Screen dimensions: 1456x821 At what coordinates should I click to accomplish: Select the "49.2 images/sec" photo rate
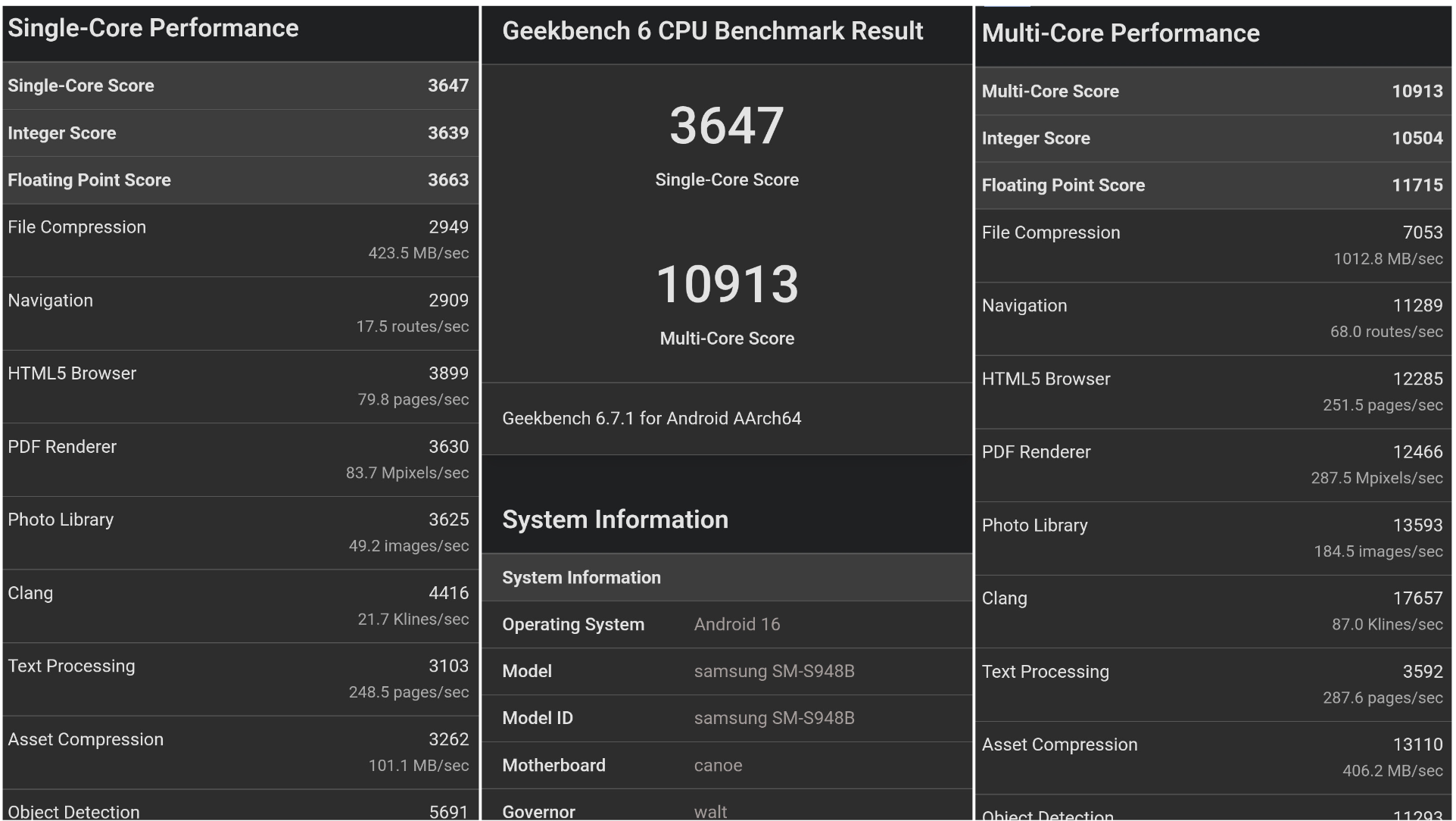point(409,546)
